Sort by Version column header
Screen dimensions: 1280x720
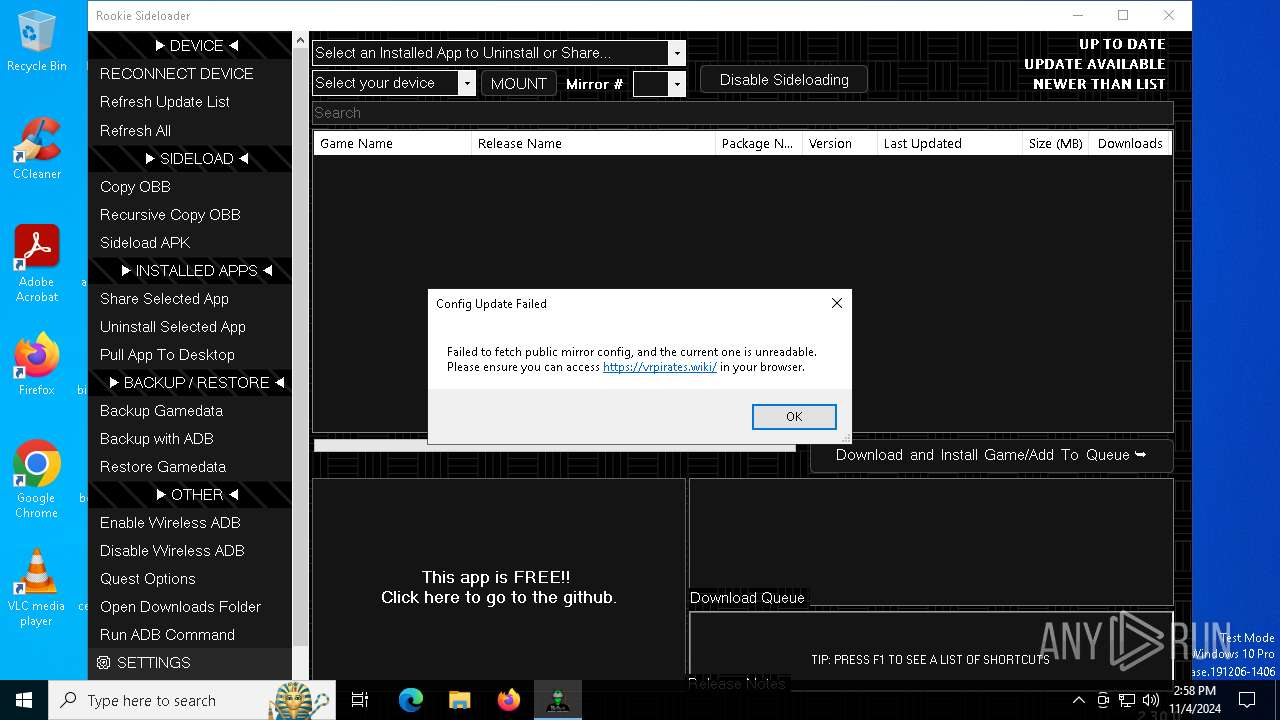pos(839,143)
